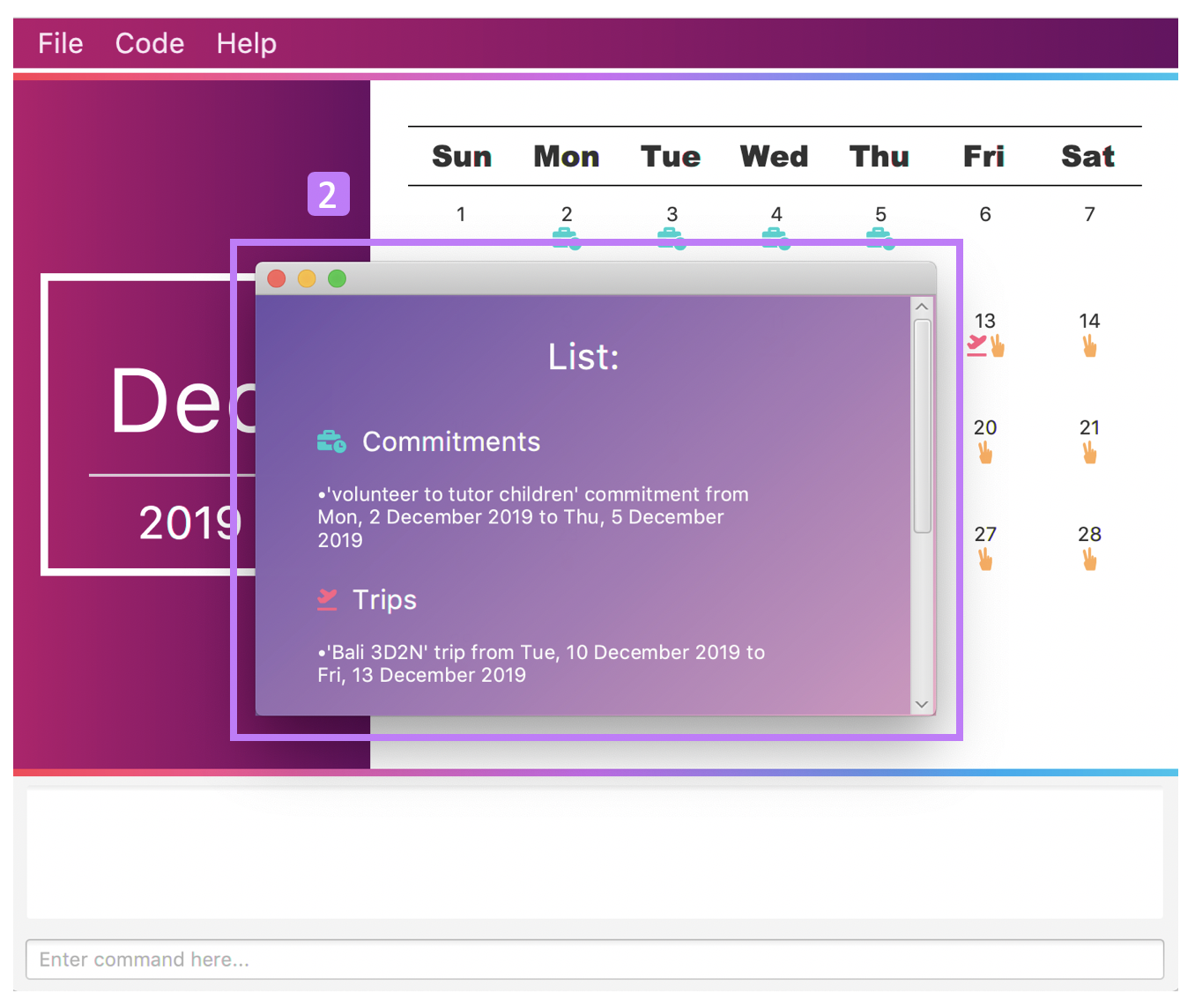The width and height of the screenshot is (1195, 1008).
Task: Select day 1 on the calendar
Action: [461, 214]
